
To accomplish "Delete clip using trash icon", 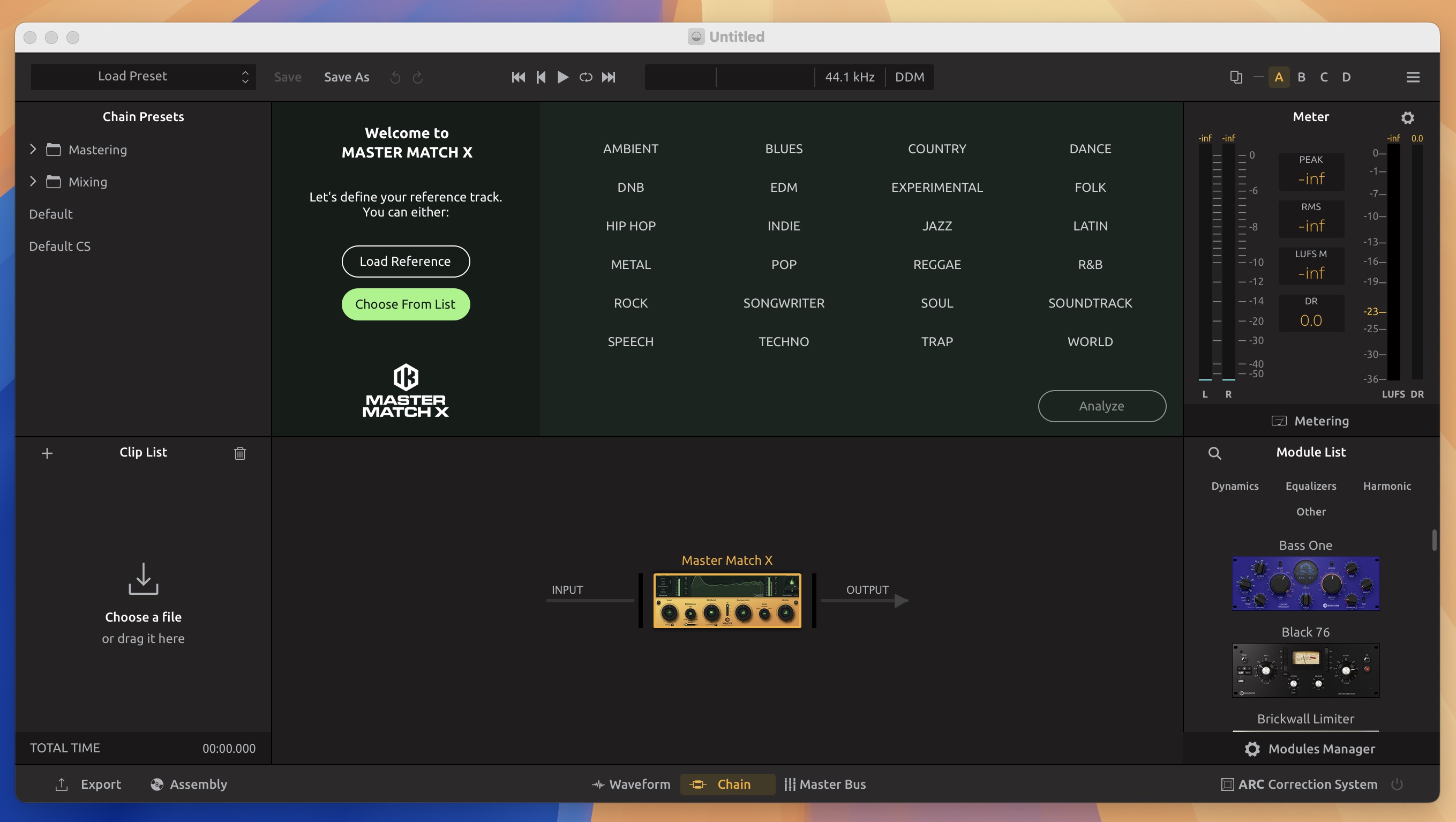I will point(239,453).
